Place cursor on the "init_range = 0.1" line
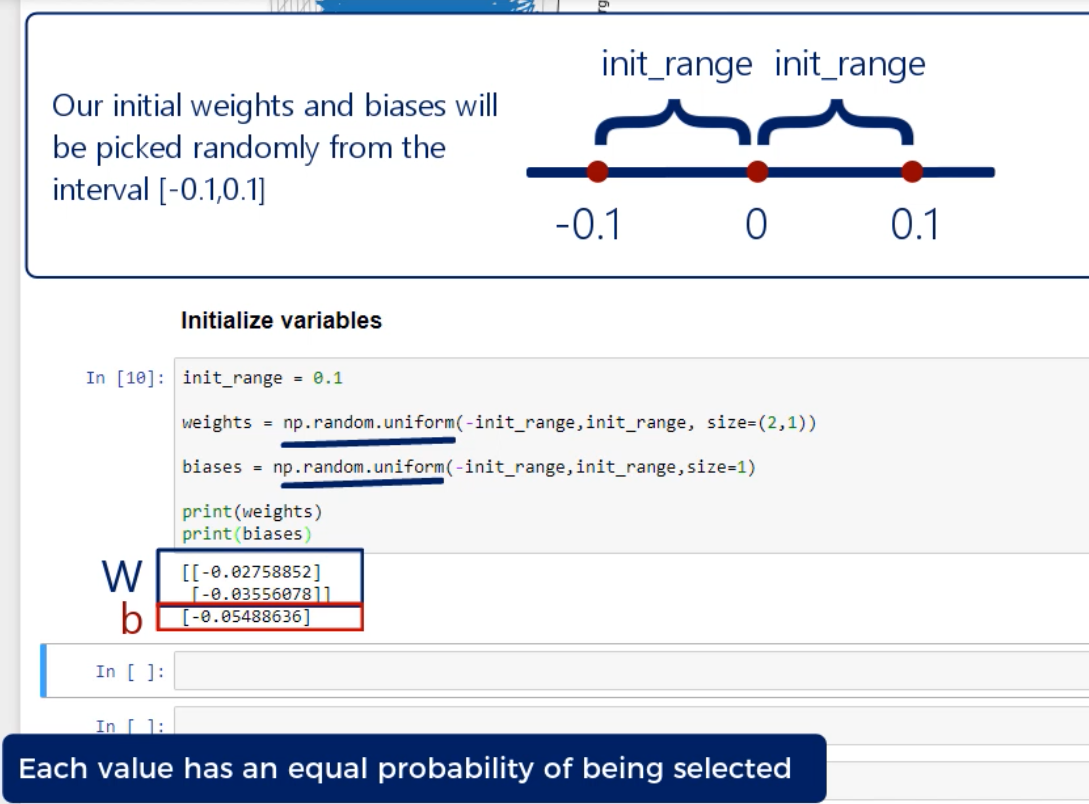 point(262,379)
